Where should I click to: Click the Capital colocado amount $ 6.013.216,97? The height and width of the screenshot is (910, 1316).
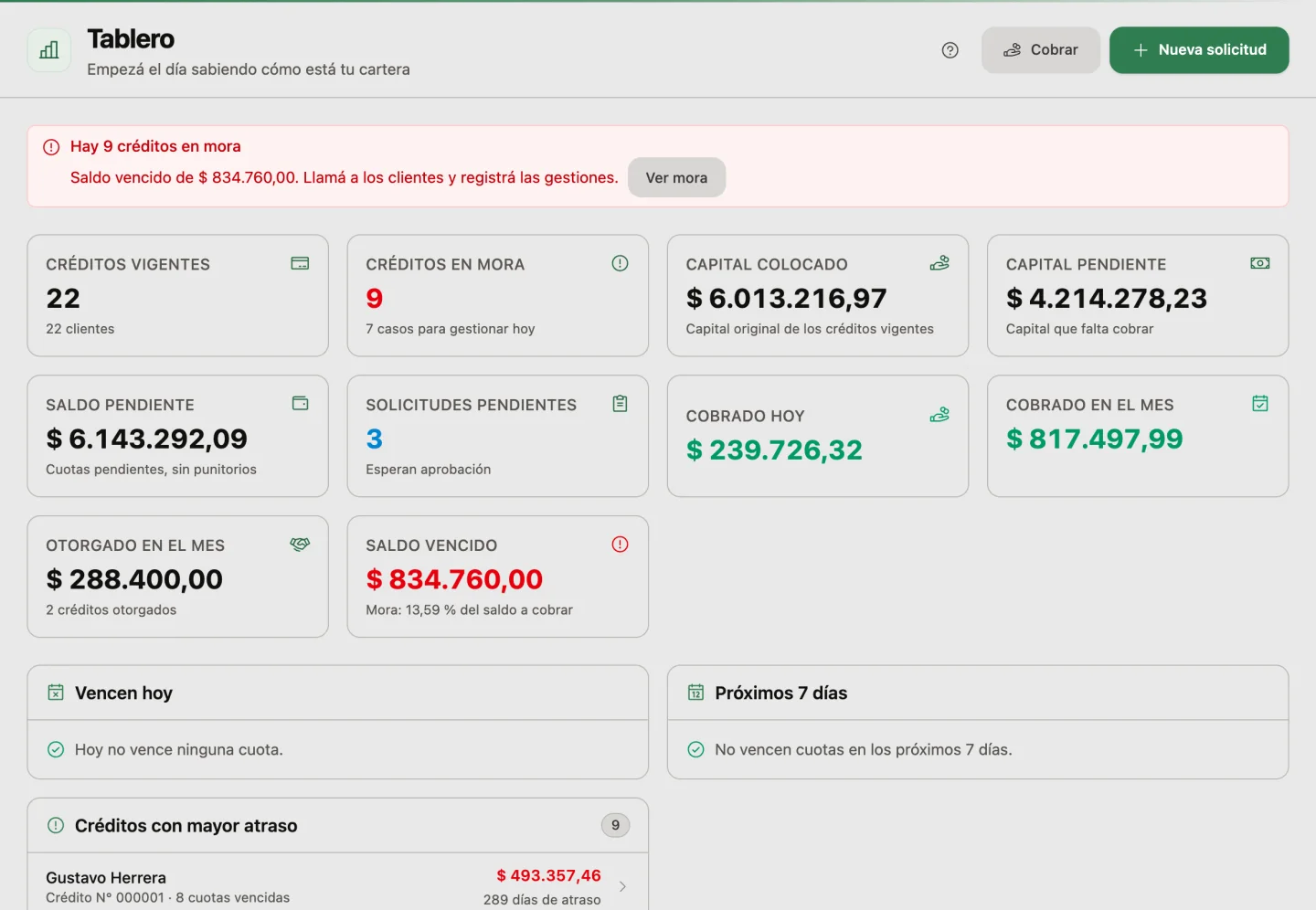coord(787,298)
